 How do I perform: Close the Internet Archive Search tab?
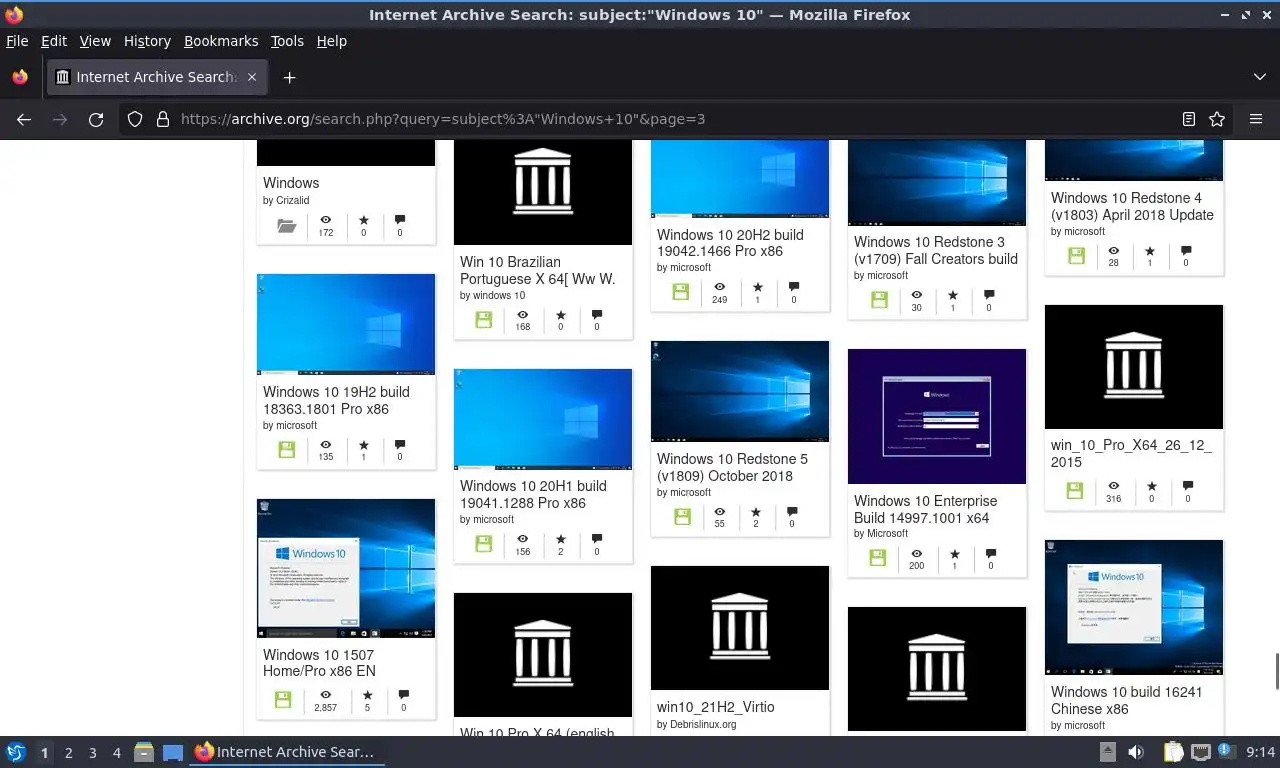252,77
